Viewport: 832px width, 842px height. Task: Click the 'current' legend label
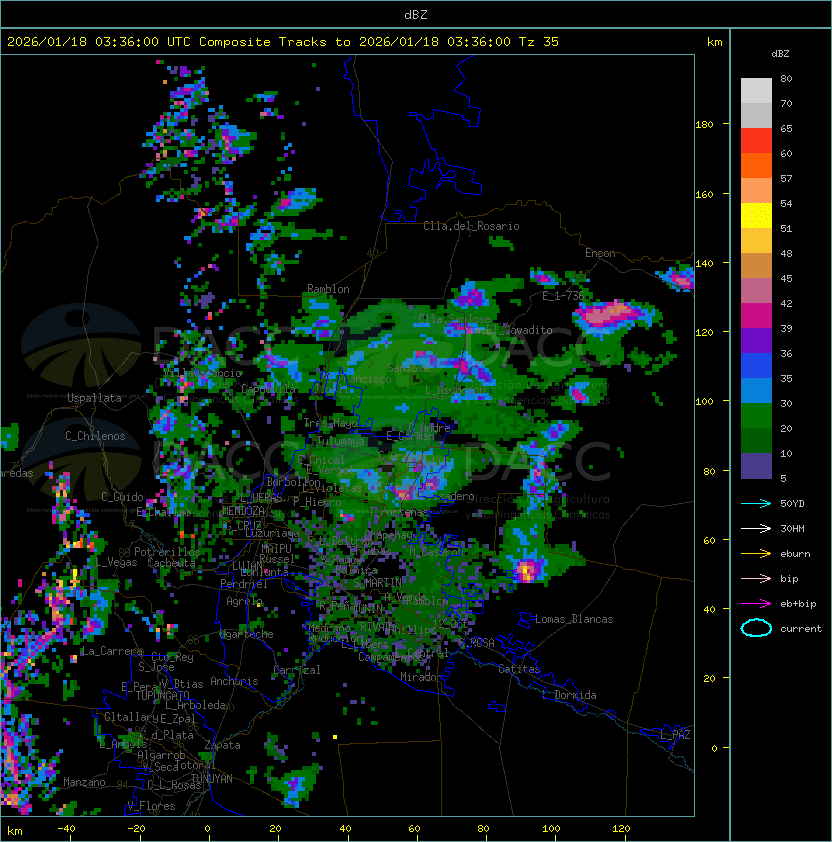[x=801, y=629]
